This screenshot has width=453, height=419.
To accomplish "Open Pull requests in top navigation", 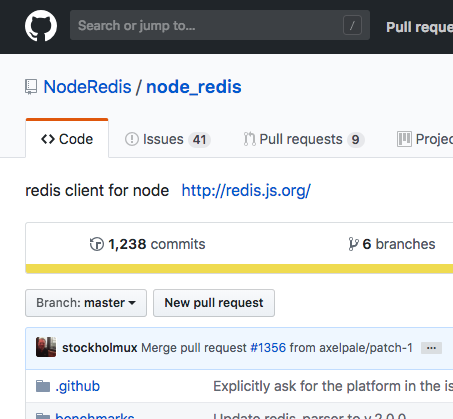I will click(x=419, y=27).
